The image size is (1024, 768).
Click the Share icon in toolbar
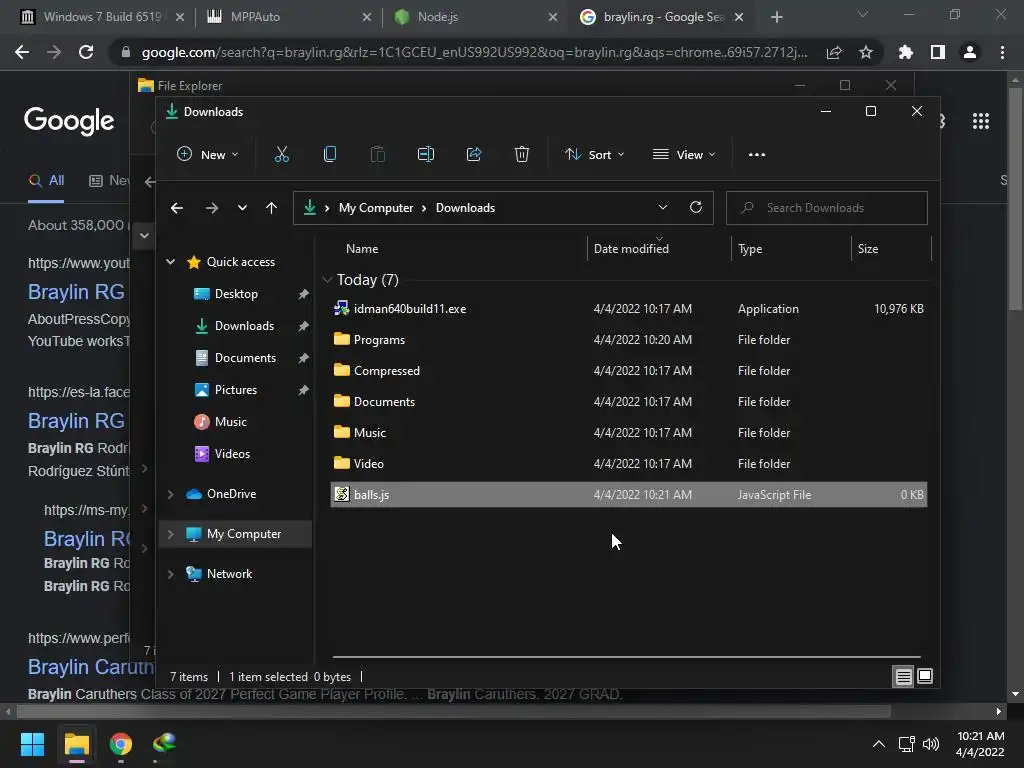point(473,155)
